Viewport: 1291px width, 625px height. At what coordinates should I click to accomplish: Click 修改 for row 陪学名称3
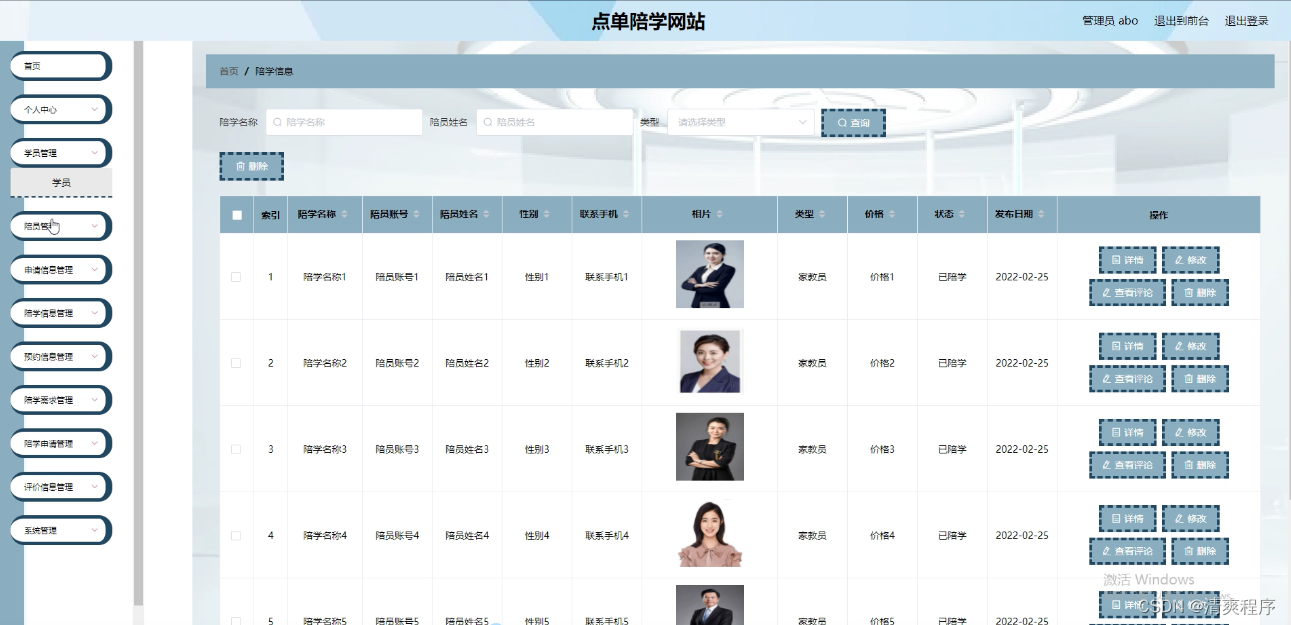(1190, 432)
